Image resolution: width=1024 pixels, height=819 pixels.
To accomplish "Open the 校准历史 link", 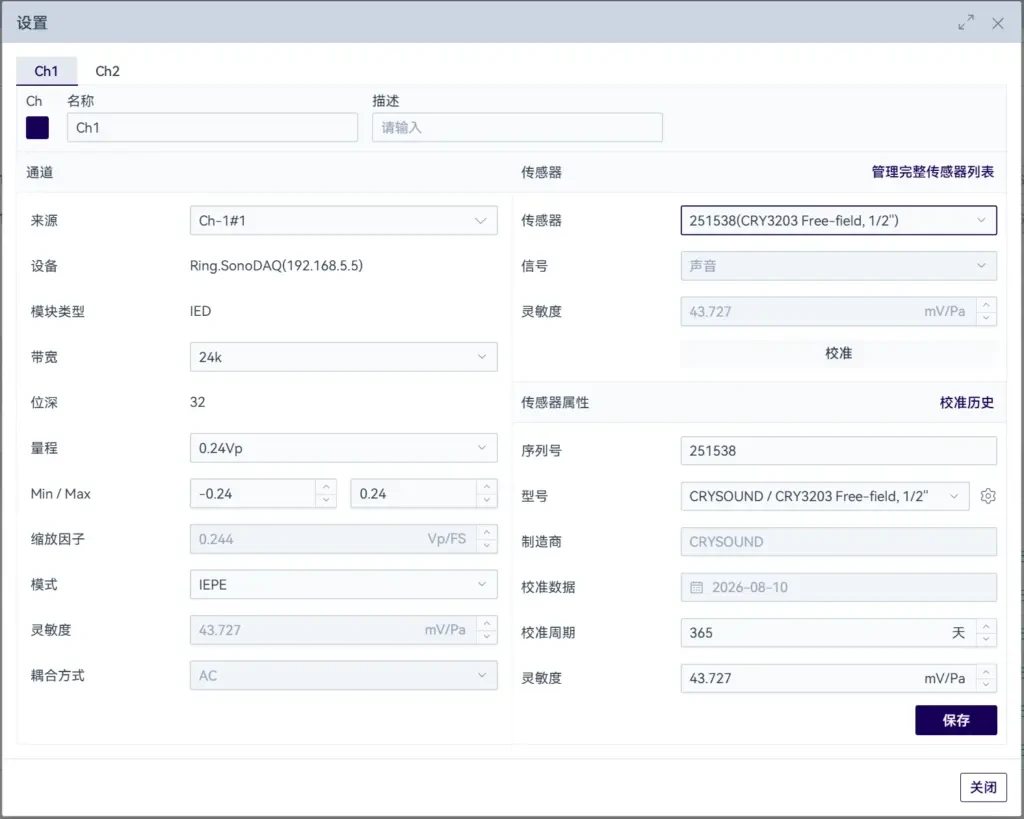I will pyautogui.click(x=967, y=402).
